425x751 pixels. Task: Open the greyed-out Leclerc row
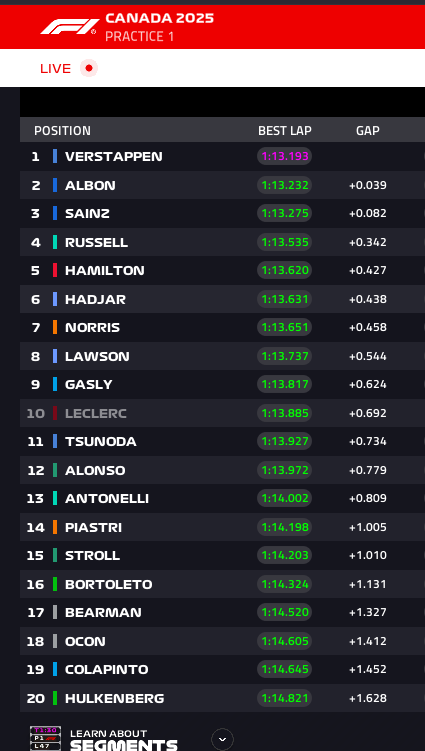(x=222, y=413)
